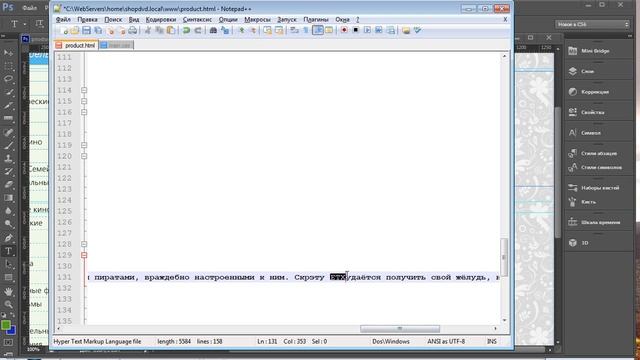Open the Файл menu in Notepad++
This screenshot has width=640, height=360.
point(63,19)
